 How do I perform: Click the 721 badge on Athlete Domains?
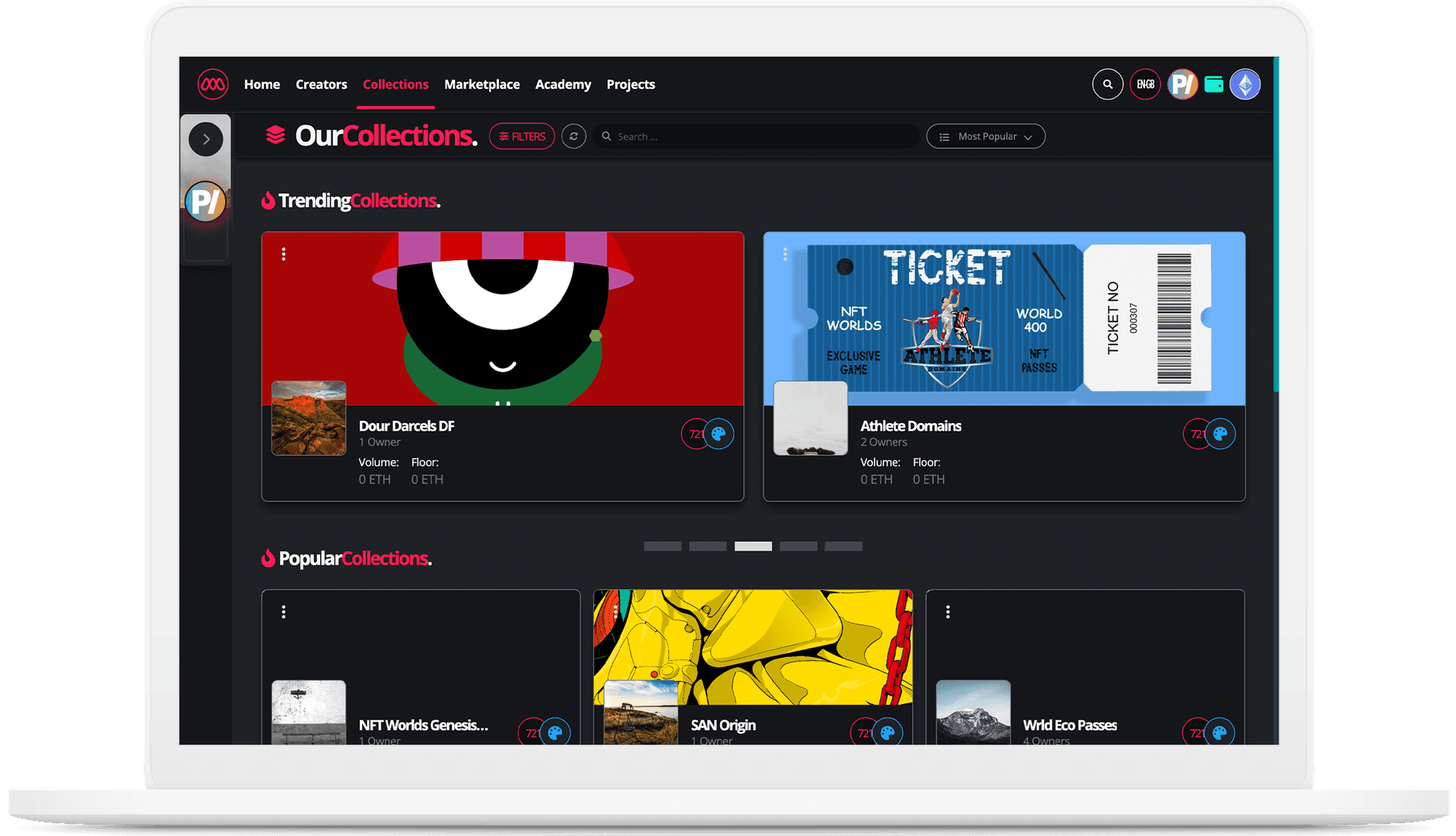pos(1195,434)
